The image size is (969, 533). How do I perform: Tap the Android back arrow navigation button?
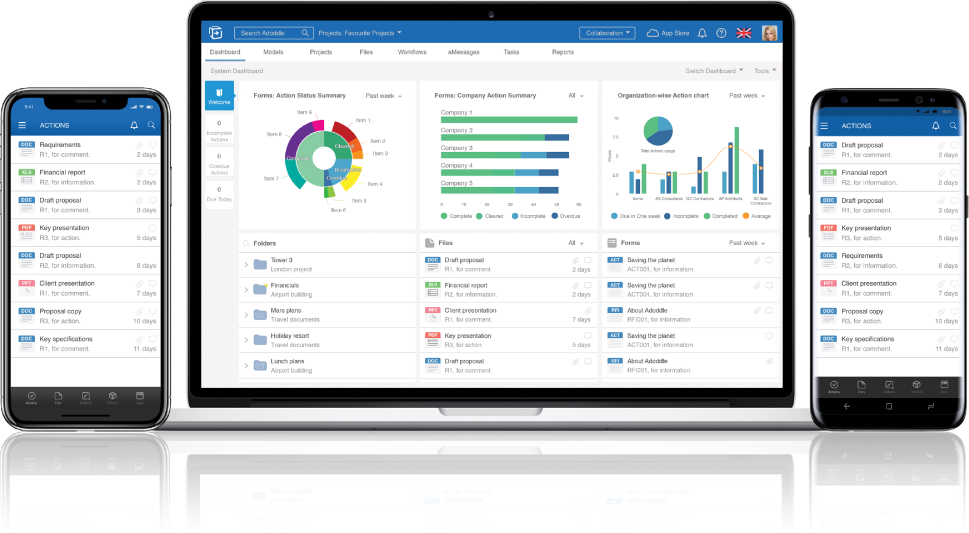pos(847,406)
